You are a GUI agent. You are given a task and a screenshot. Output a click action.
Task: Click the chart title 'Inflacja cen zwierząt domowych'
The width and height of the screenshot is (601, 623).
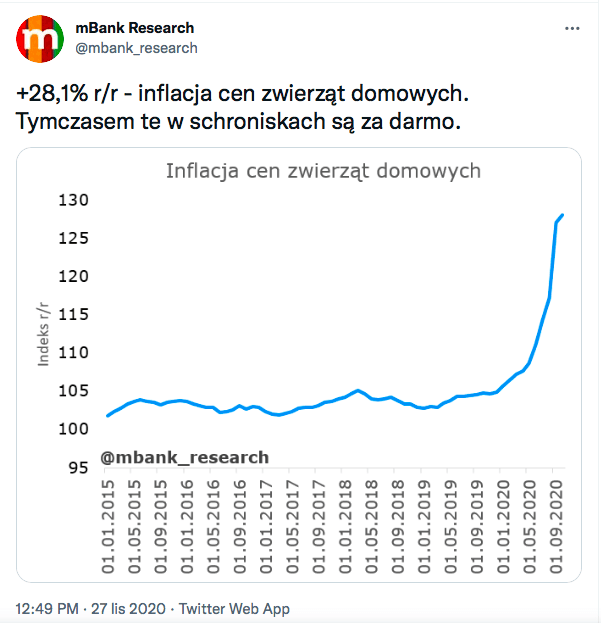tap(323, 171)
